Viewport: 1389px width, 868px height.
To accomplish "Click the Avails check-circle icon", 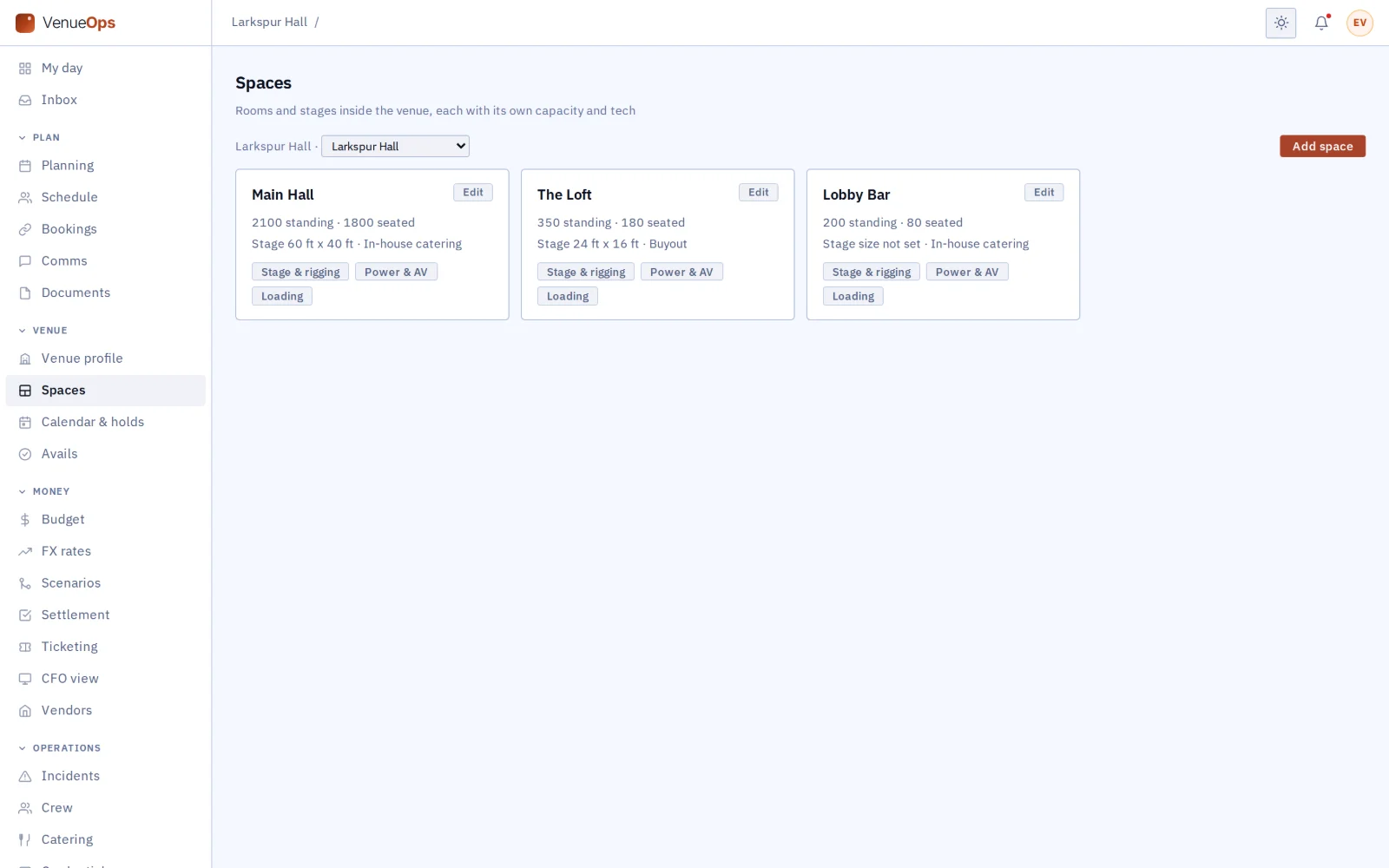I will tap(25, 455).
